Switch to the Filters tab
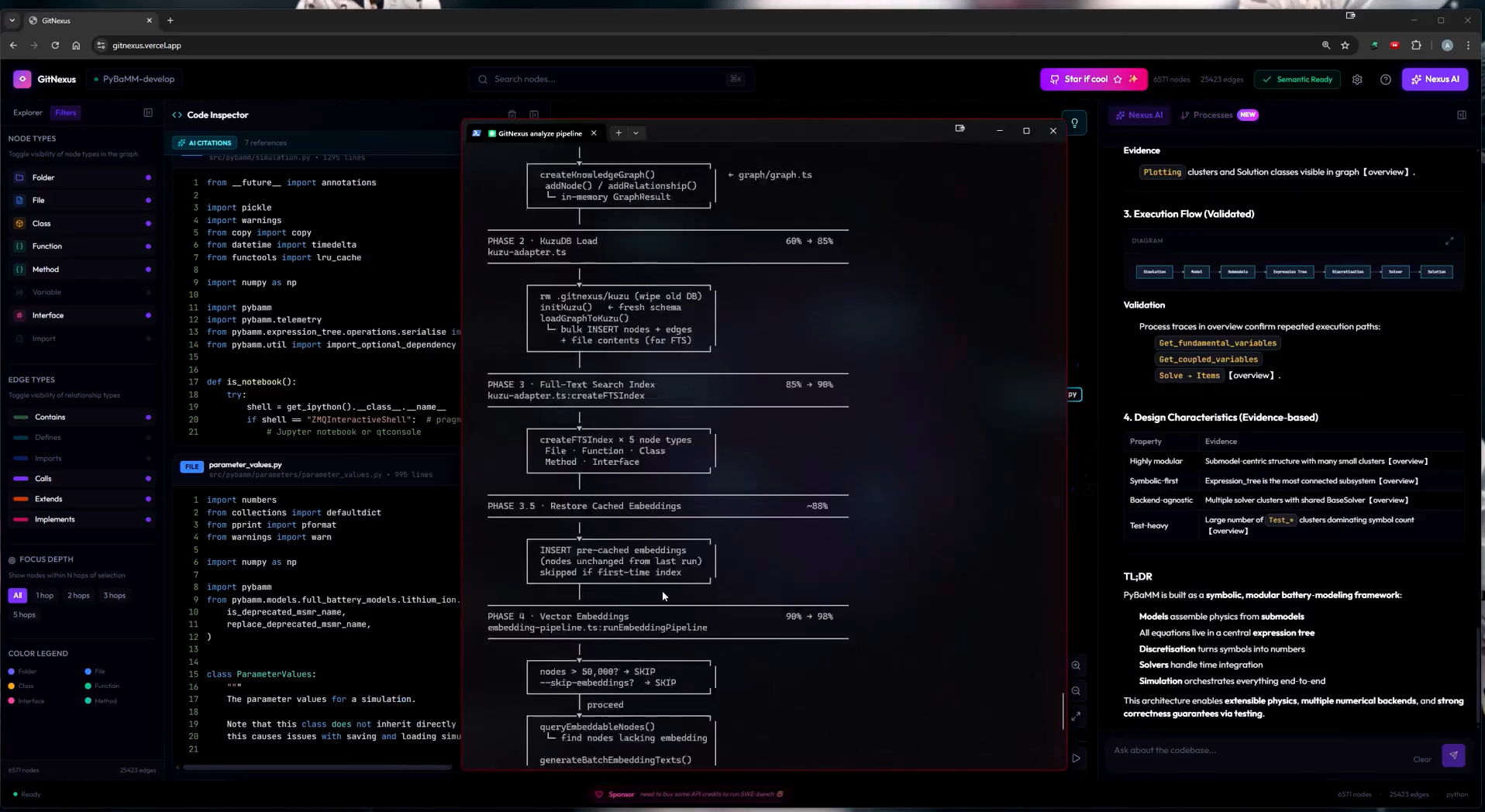 pyautogui.click(x=66, y=112)
